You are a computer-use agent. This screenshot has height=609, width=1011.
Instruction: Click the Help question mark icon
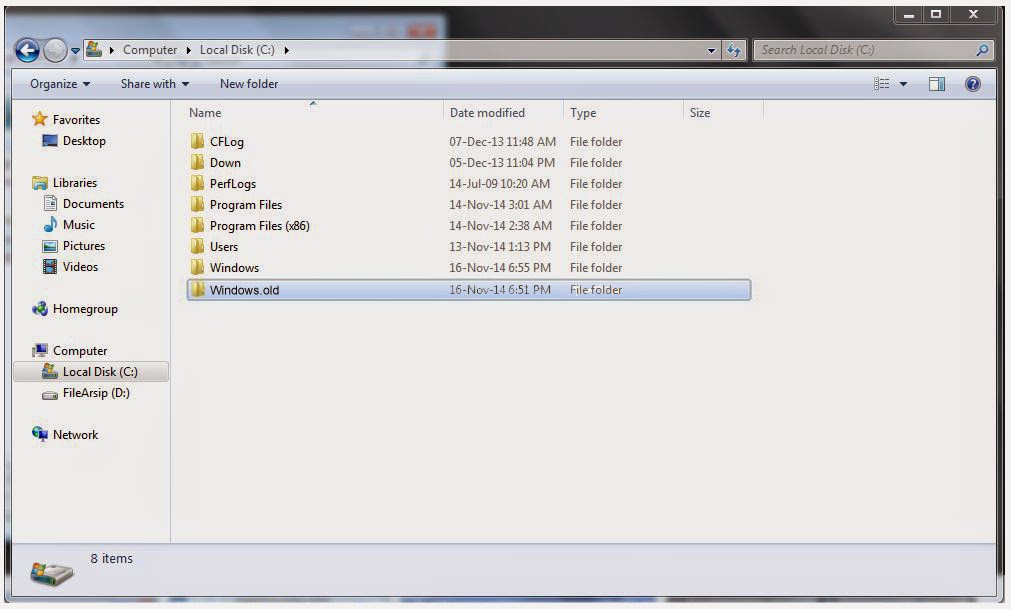pyautogui.click(x=973, y=84)
